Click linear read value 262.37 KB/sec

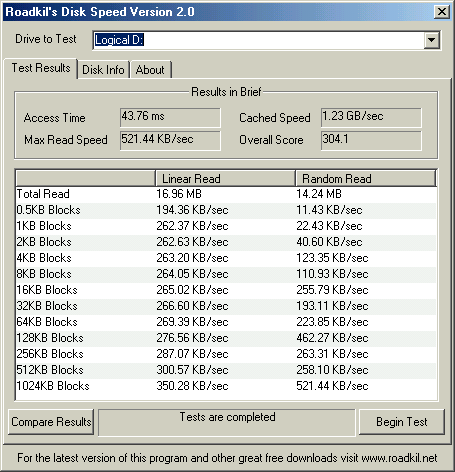click(192, 226)
